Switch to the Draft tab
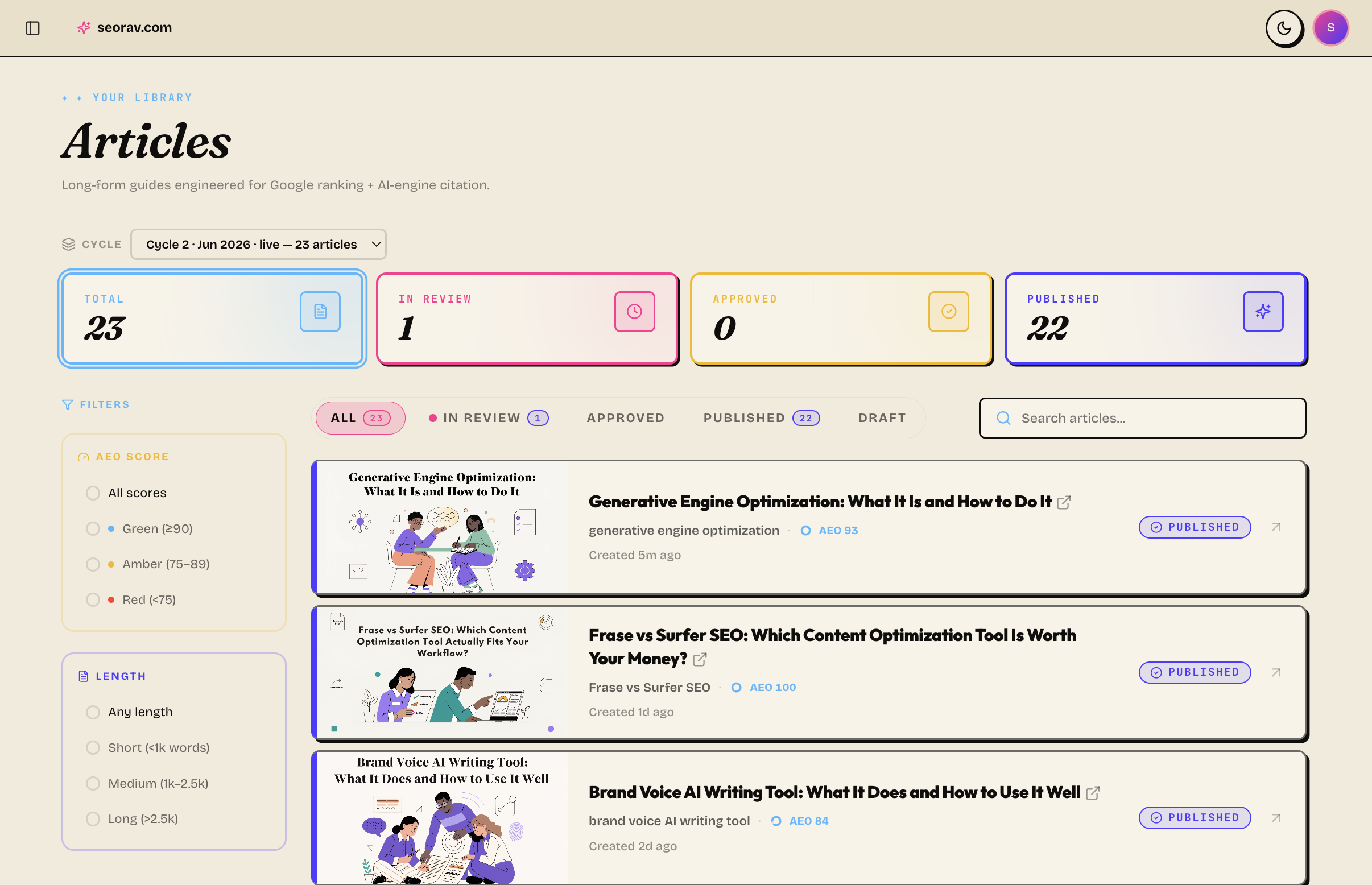 point(882,419)
